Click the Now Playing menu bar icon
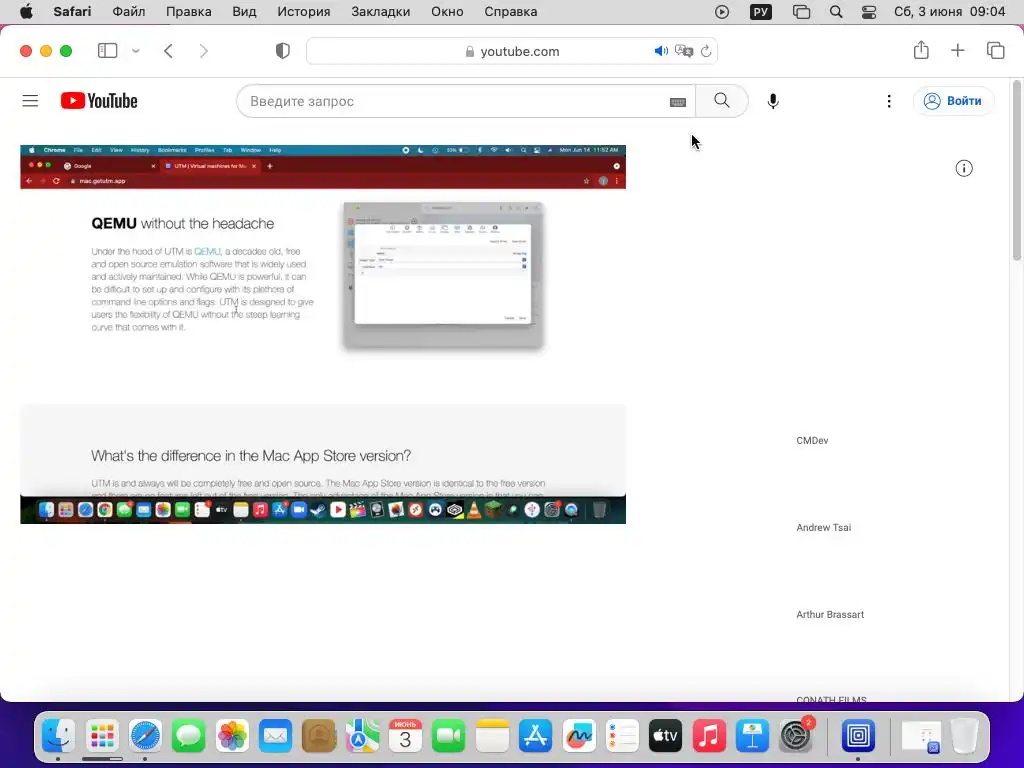 722,12
